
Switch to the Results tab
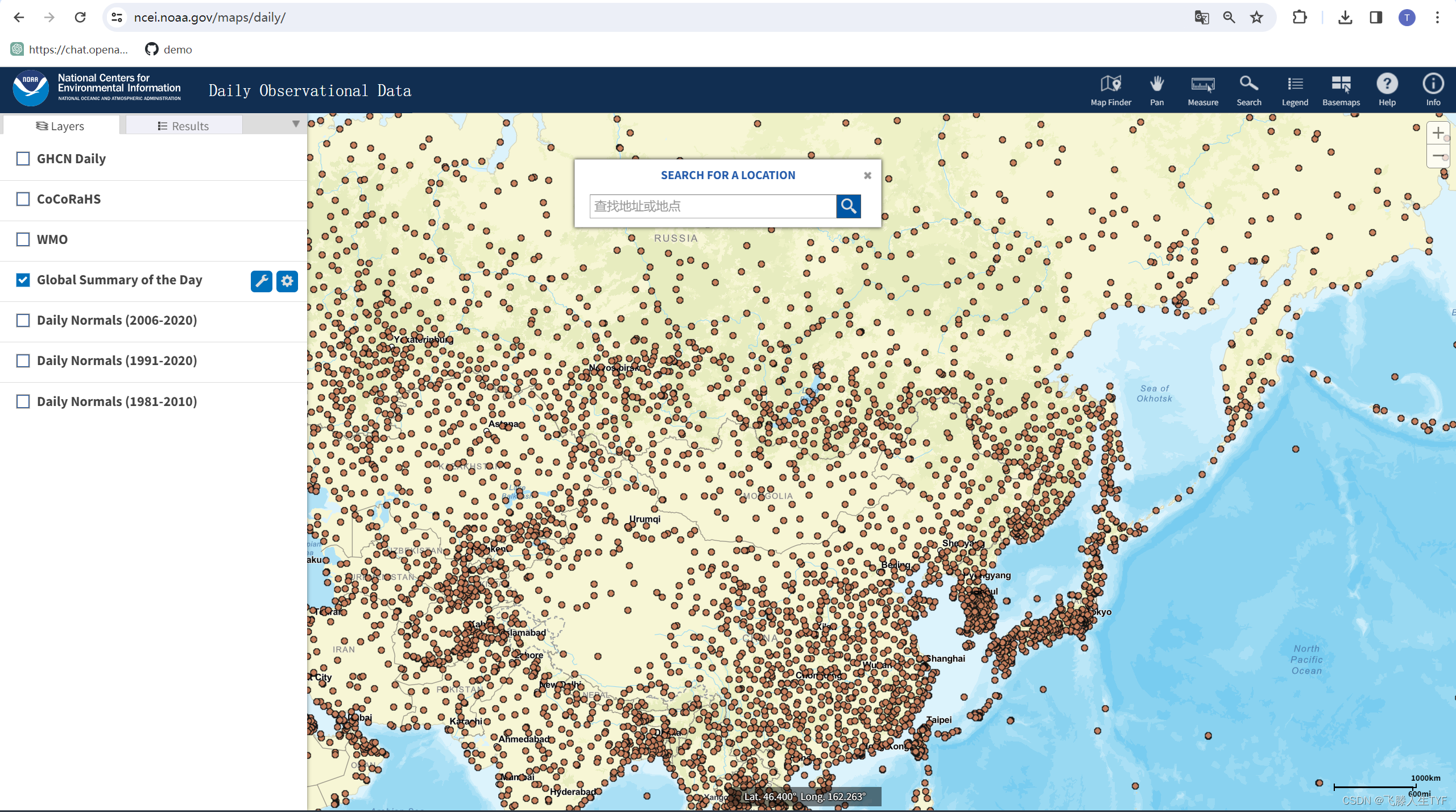(x=184, y=126)
